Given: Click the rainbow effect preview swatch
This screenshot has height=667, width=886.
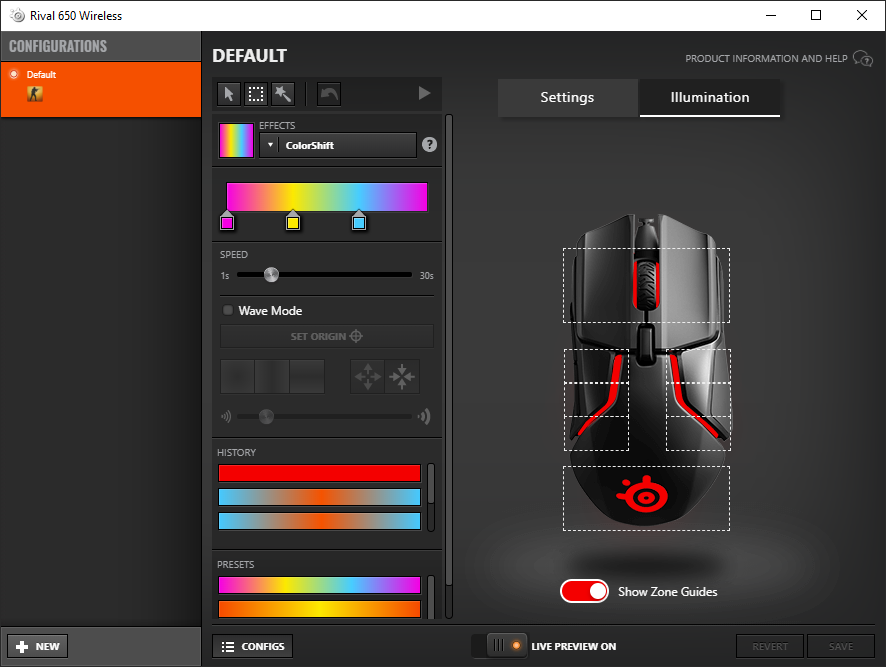Looking at the screenshot, I should click(x=236, y=140).
